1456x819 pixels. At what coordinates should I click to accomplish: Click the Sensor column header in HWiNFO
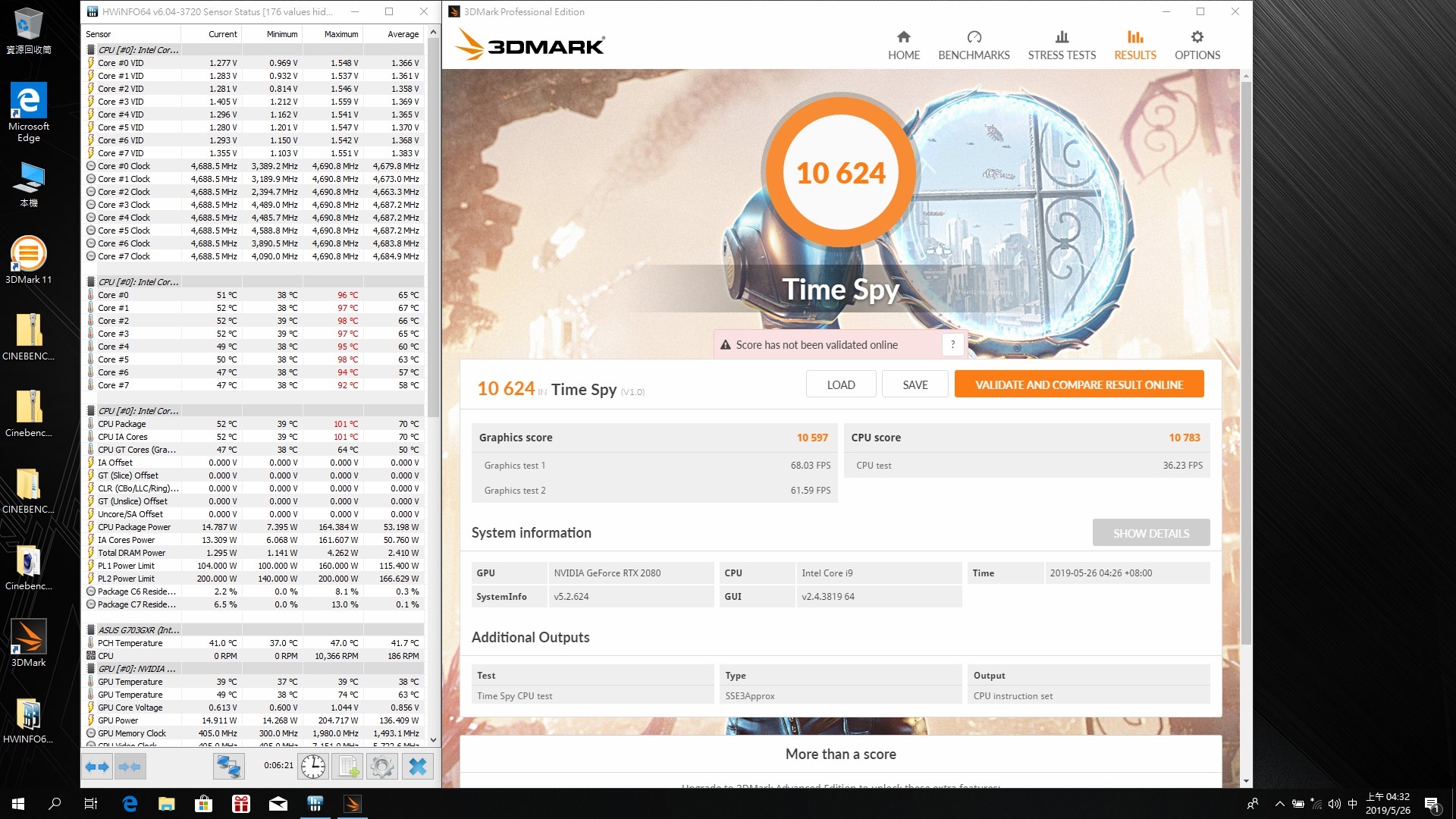click(131, 34)
